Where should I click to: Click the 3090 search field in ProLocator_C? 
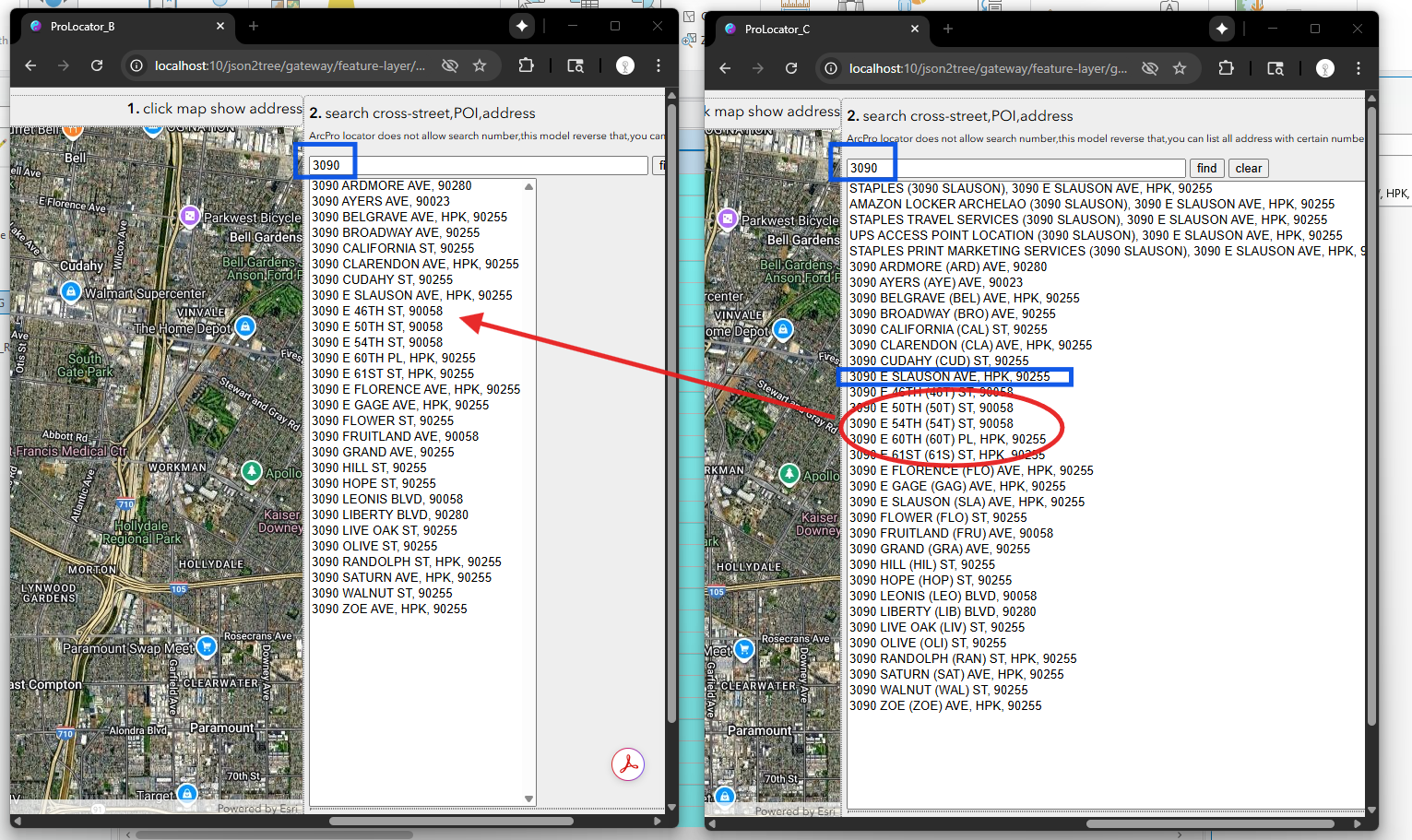coord(1015,168)
